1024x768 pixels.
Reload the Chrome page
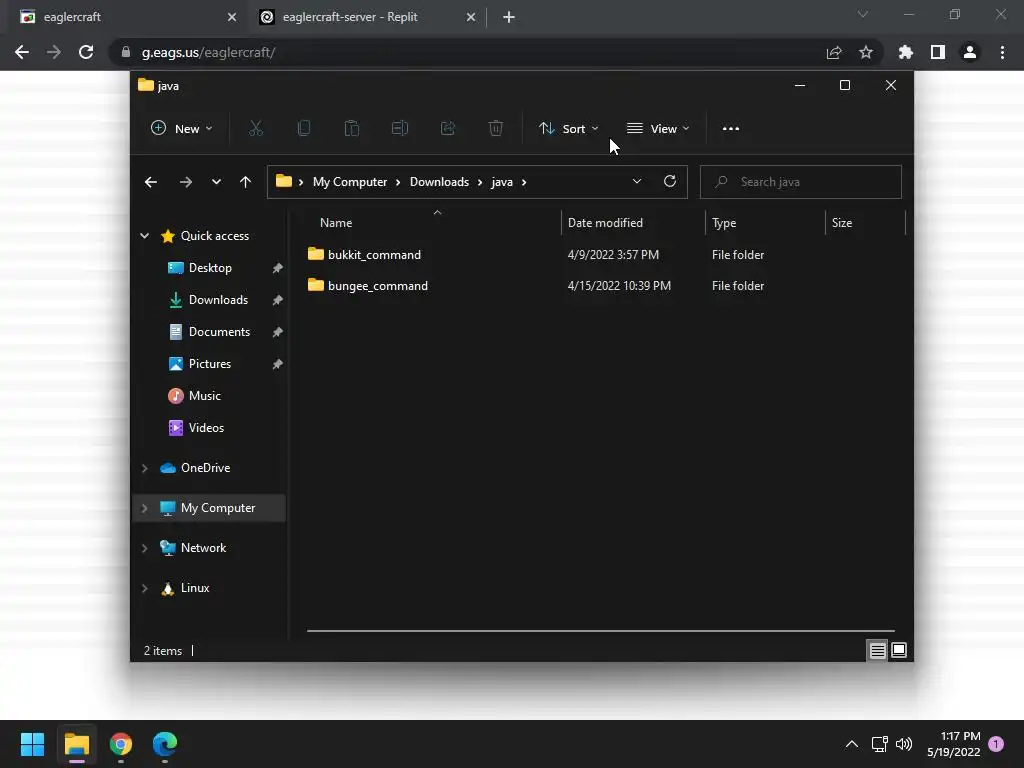point(86,52)
